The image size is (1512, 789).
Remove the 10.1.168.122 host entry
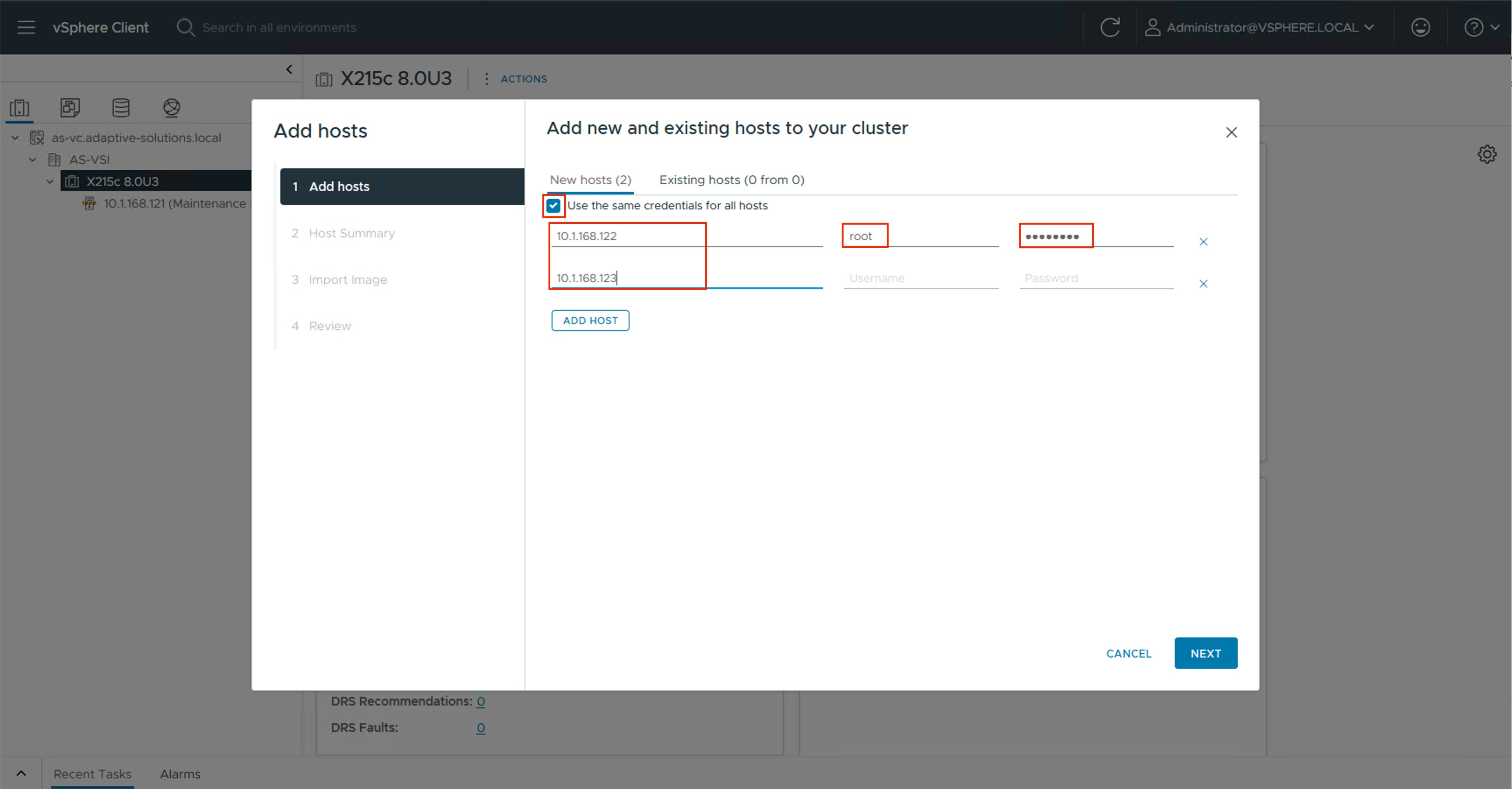click(1203, 241)
